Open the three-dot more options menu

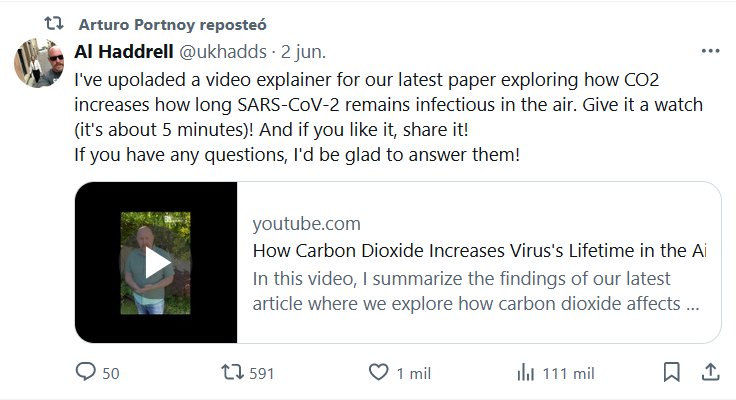tap(709, 50)
